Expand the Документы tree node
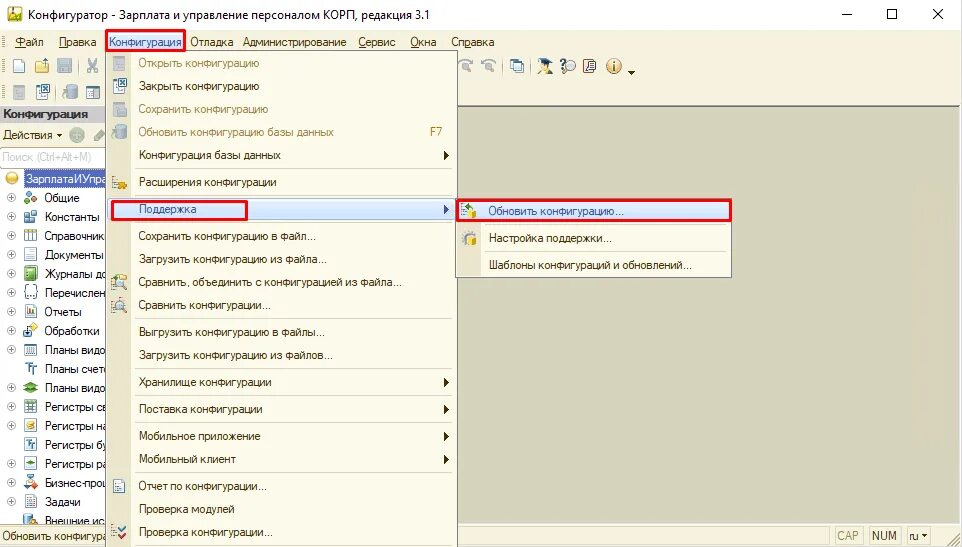962x547 pixels. pyautogui.click(x=11, y=254)
